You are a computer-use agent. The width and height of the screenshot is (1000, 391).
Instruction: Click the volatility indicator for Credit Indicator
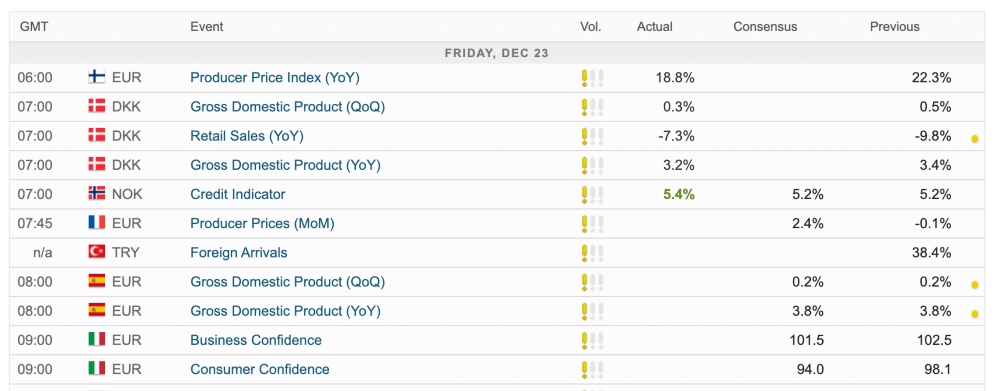[592, 195]
